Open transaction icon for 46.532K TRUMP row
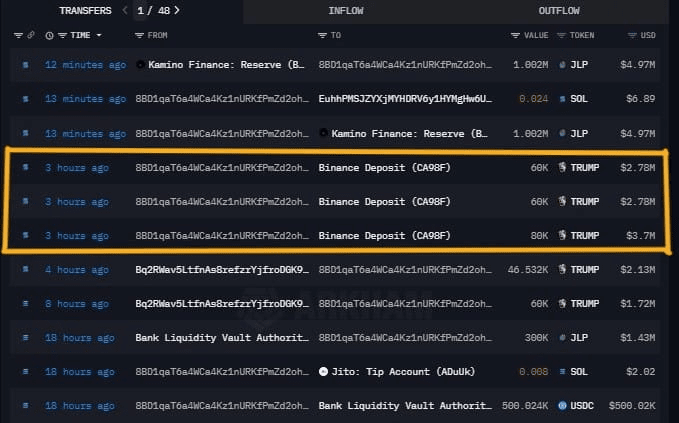 click(26, 269)
